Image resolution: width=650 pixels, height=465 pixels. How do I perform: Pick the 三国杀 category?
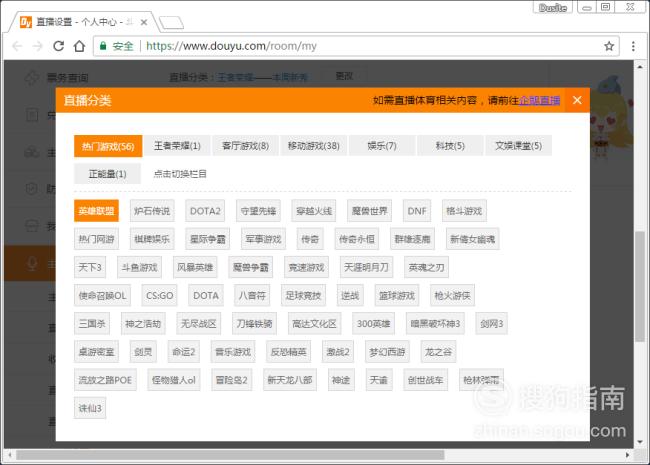[x=92, y=323]
